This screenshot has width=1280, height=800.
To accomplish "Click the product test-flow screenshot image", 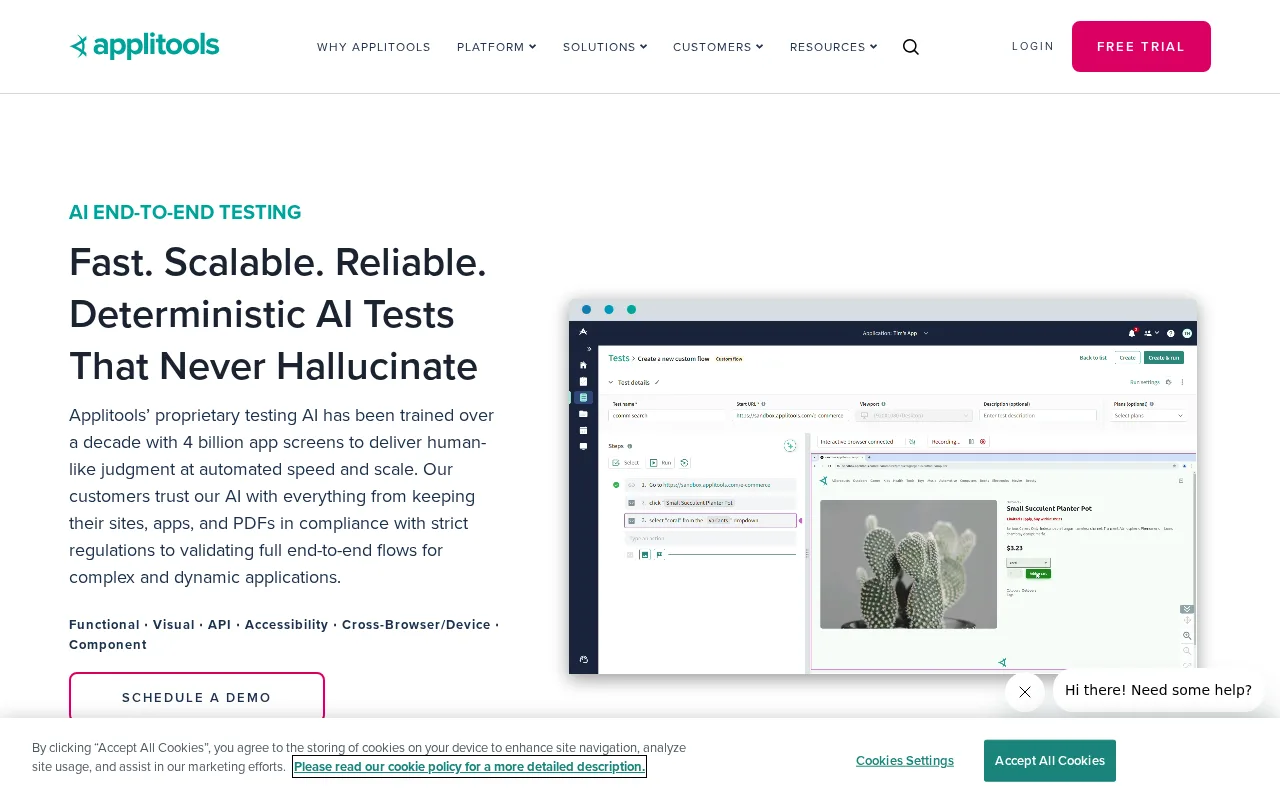I will coord(883,486).
